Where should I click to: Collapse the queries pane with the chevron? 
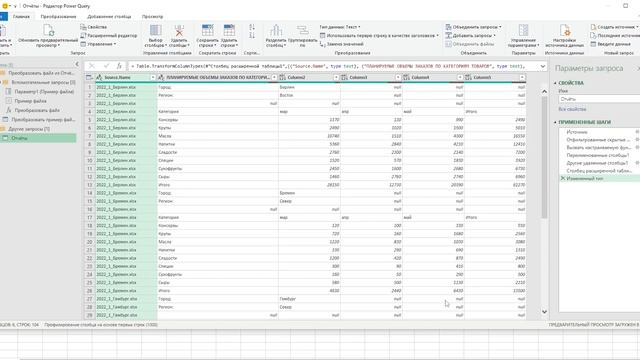pyautogui.click(x=77, y=64)
